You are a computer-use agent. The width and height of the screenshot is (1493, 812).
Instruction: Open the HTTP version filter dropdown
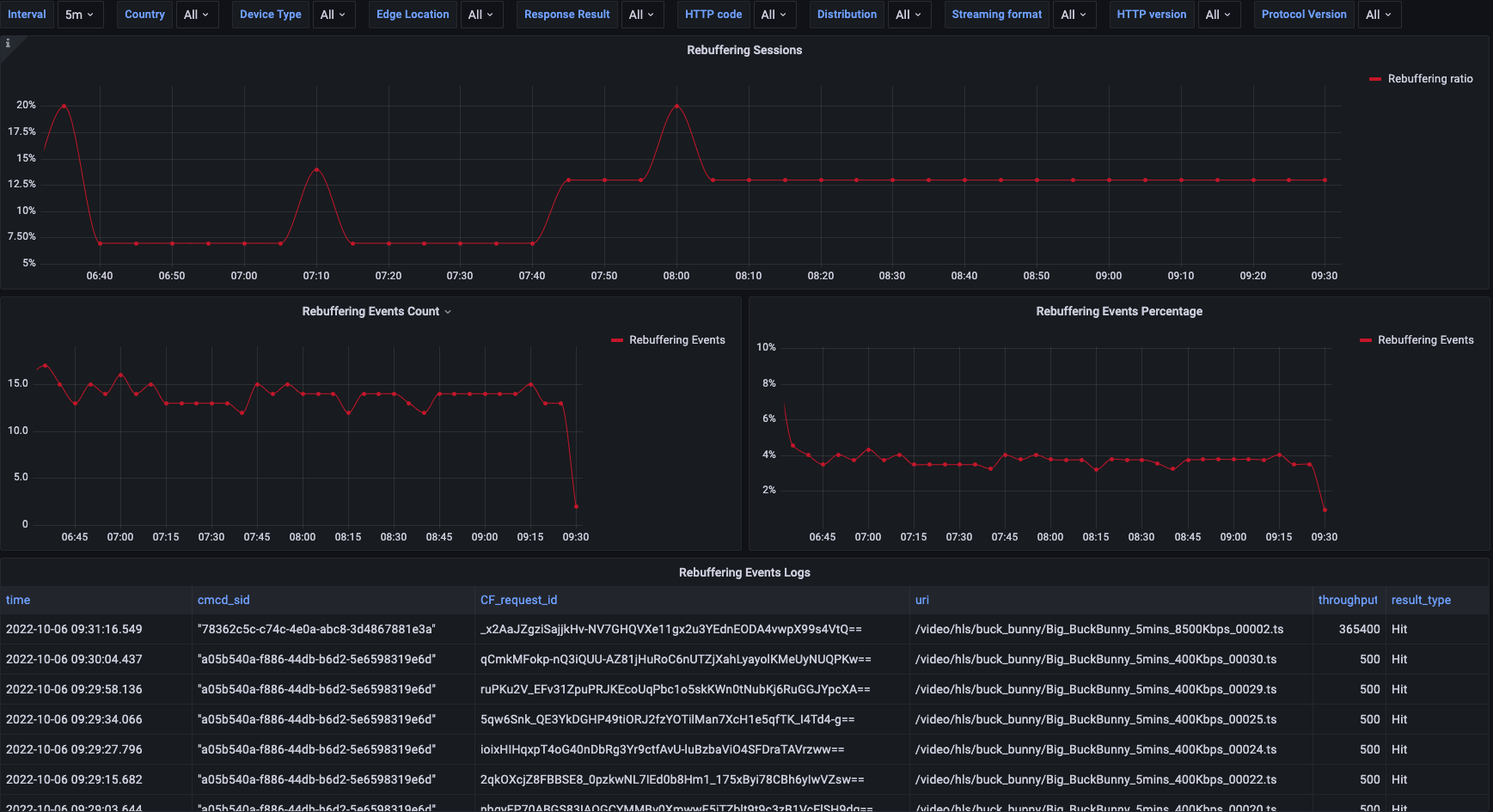[x=1219, y=14]
